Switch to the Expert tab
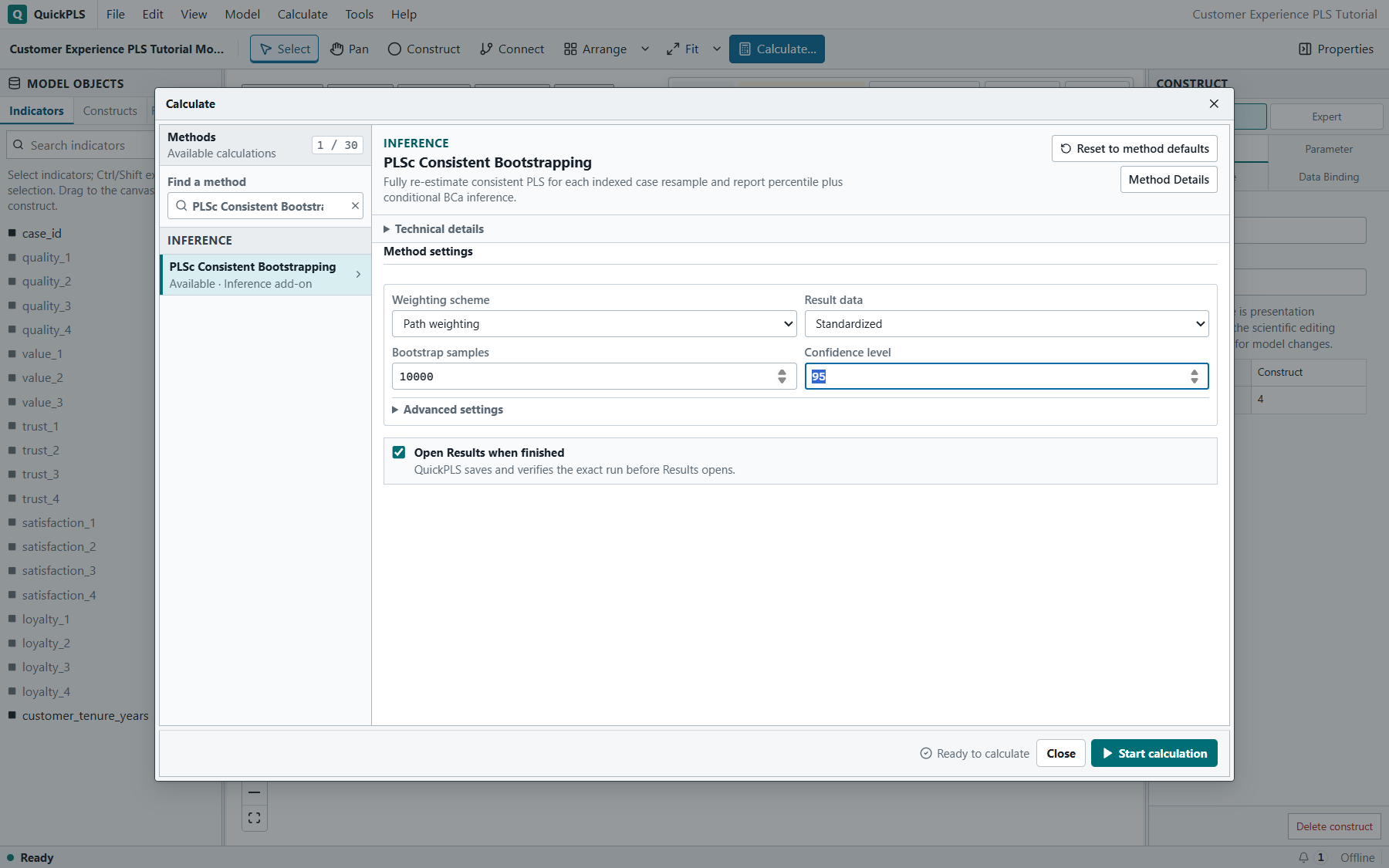1389x868 pixels. click(x=1326, y=117)
